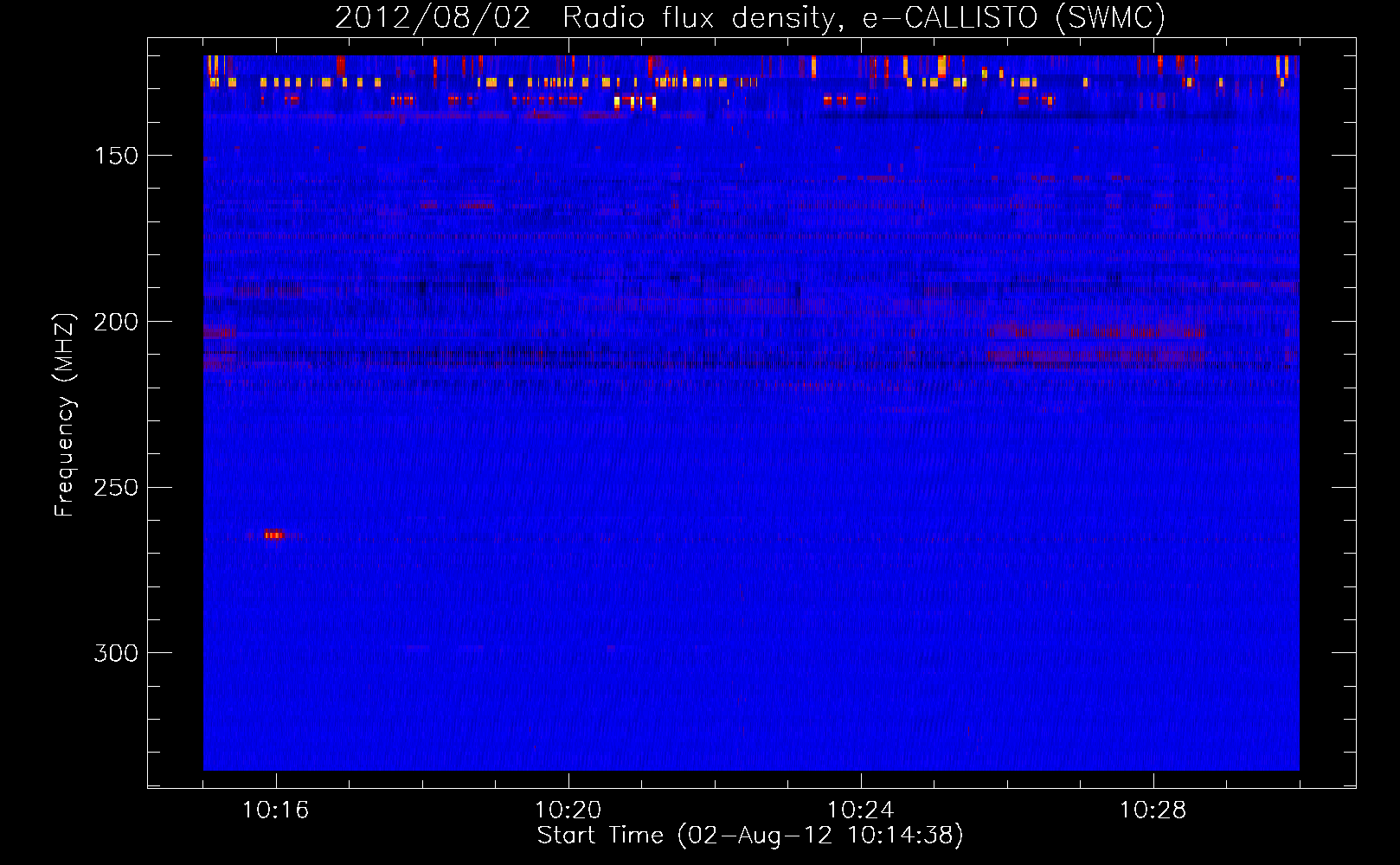
Task: Click the 10:20 time tick label
Action: click(x=568, y=811)
